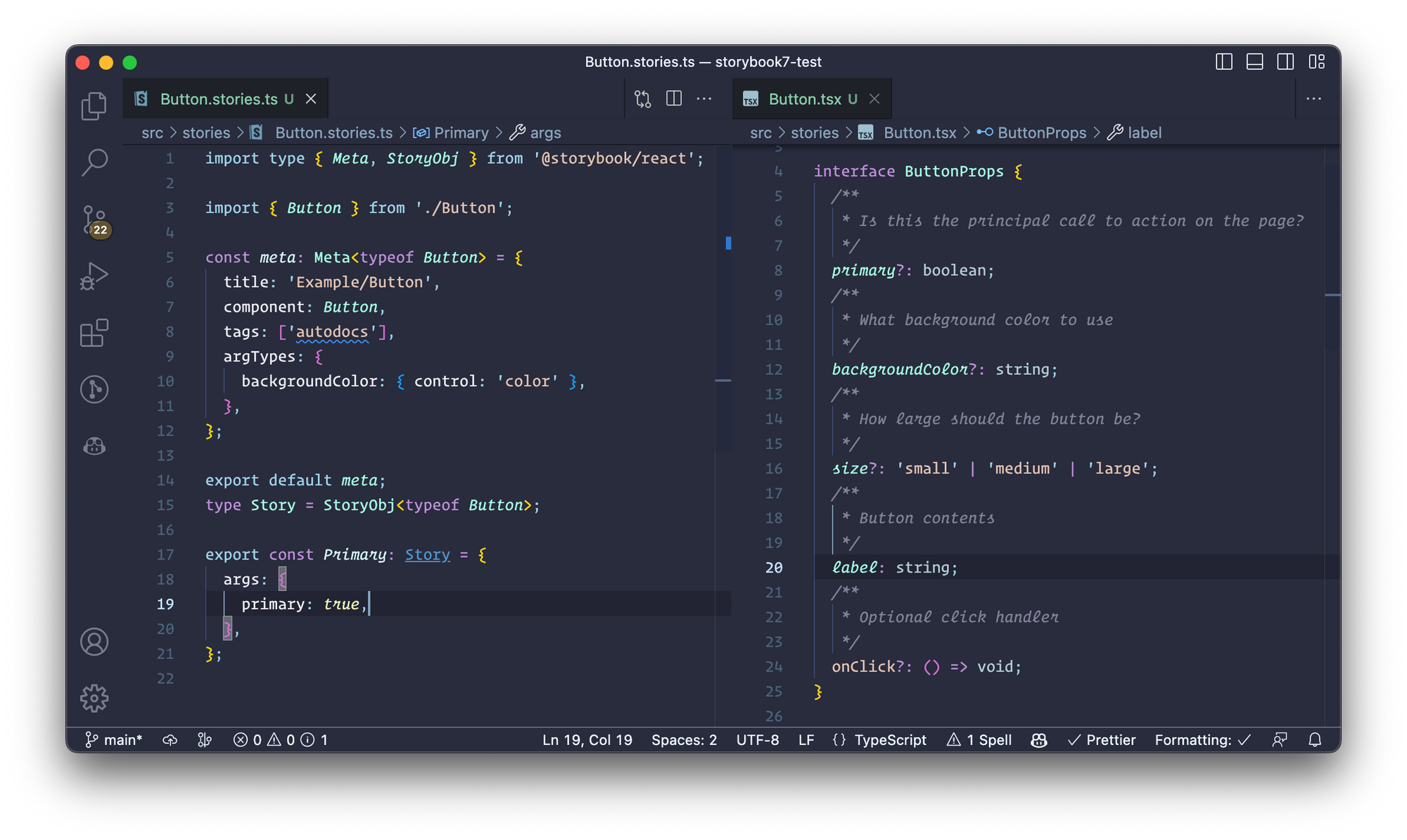Open the left editor's more actions menu

click(704, 99)
